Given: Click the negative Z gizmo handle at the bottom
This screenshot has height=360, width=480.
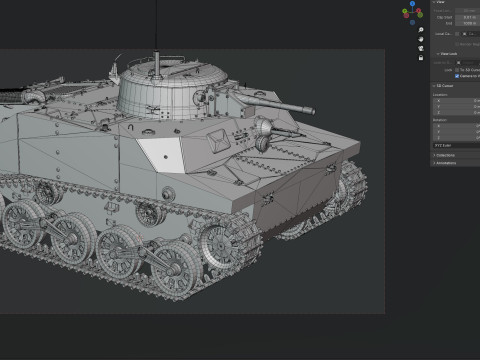Looking at the screenshot, I should pos(412,22).
